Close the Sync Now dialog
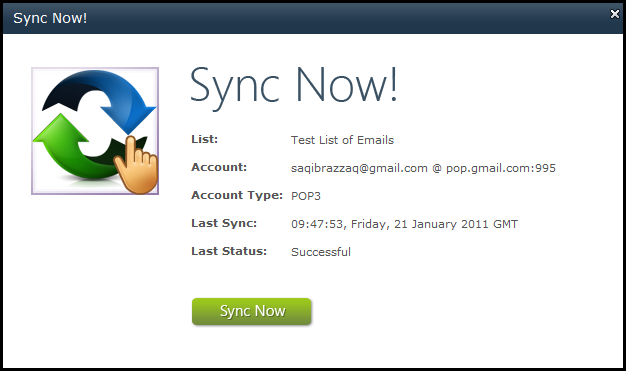This screenshot has height=371, width=626. click(x=615, y=14)
